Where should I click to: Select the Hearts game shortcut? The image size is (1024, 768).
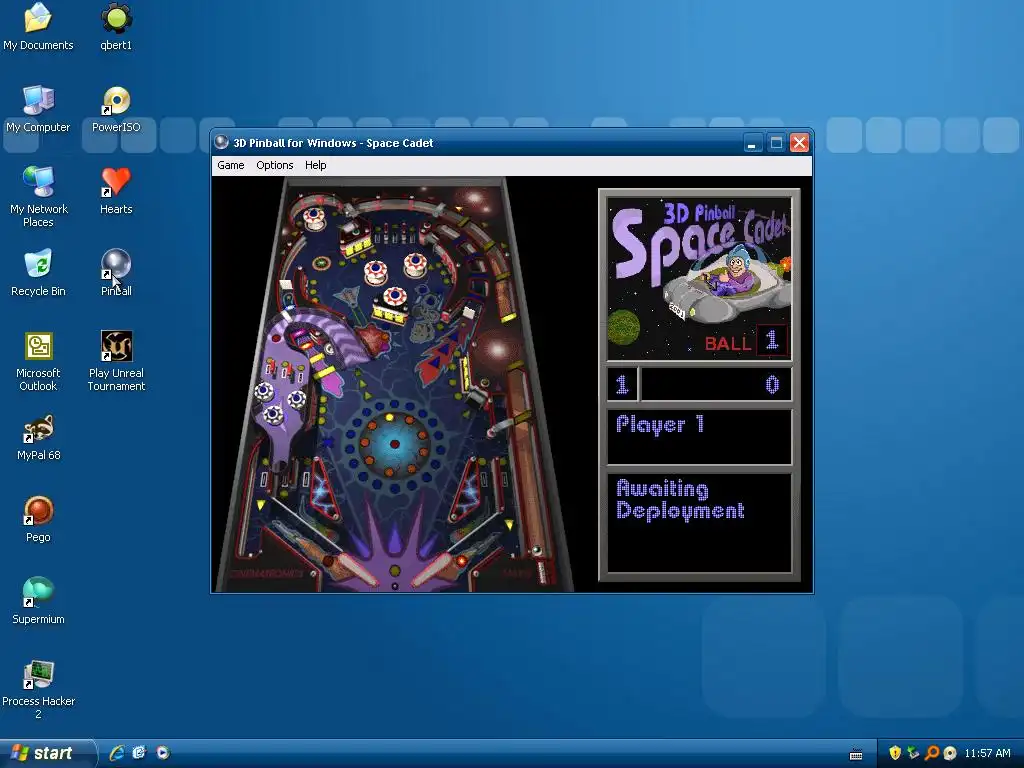click(116, 191)
